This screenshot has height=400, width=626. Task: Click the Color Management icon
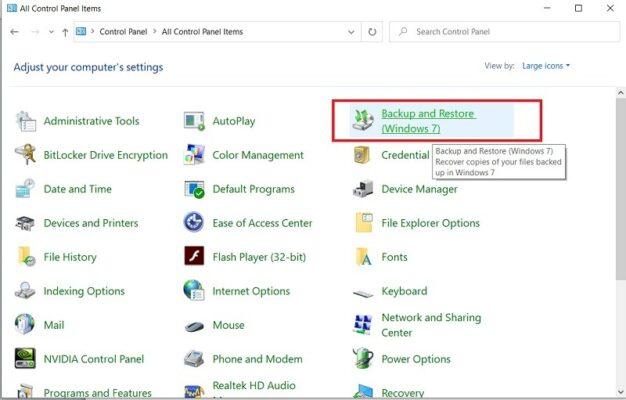[x=194, y=155]
